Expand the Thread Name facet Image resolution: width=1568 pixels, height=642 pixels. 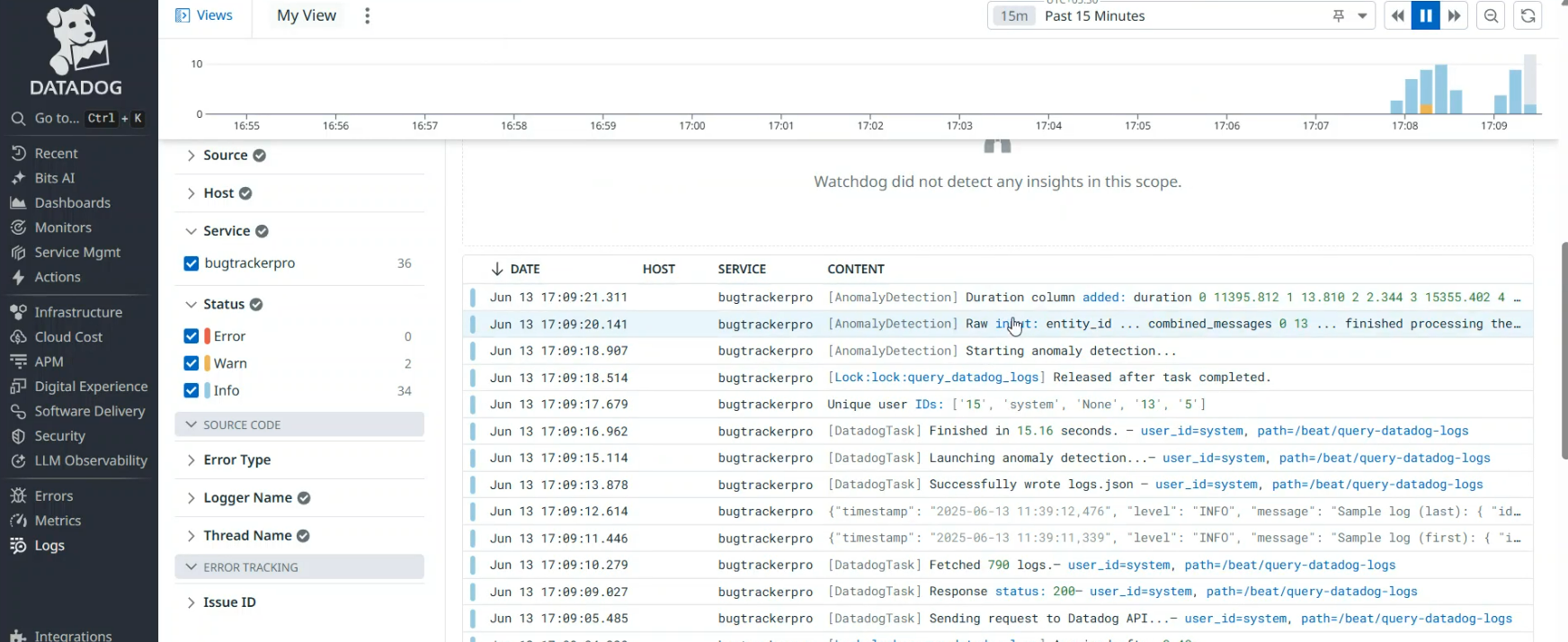191,536
